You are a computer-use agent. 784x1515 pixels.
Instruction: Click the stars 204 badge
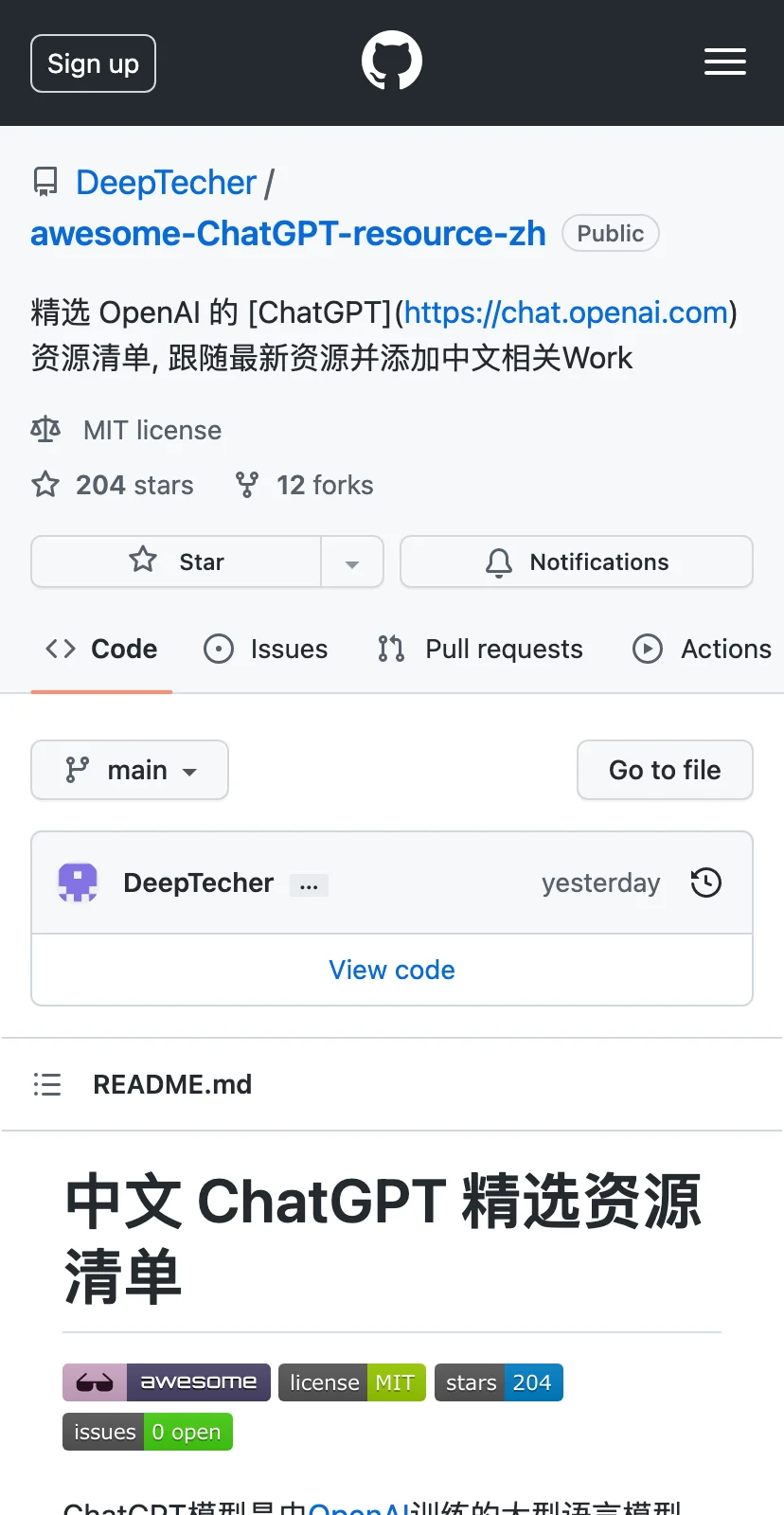[499, 1382]
